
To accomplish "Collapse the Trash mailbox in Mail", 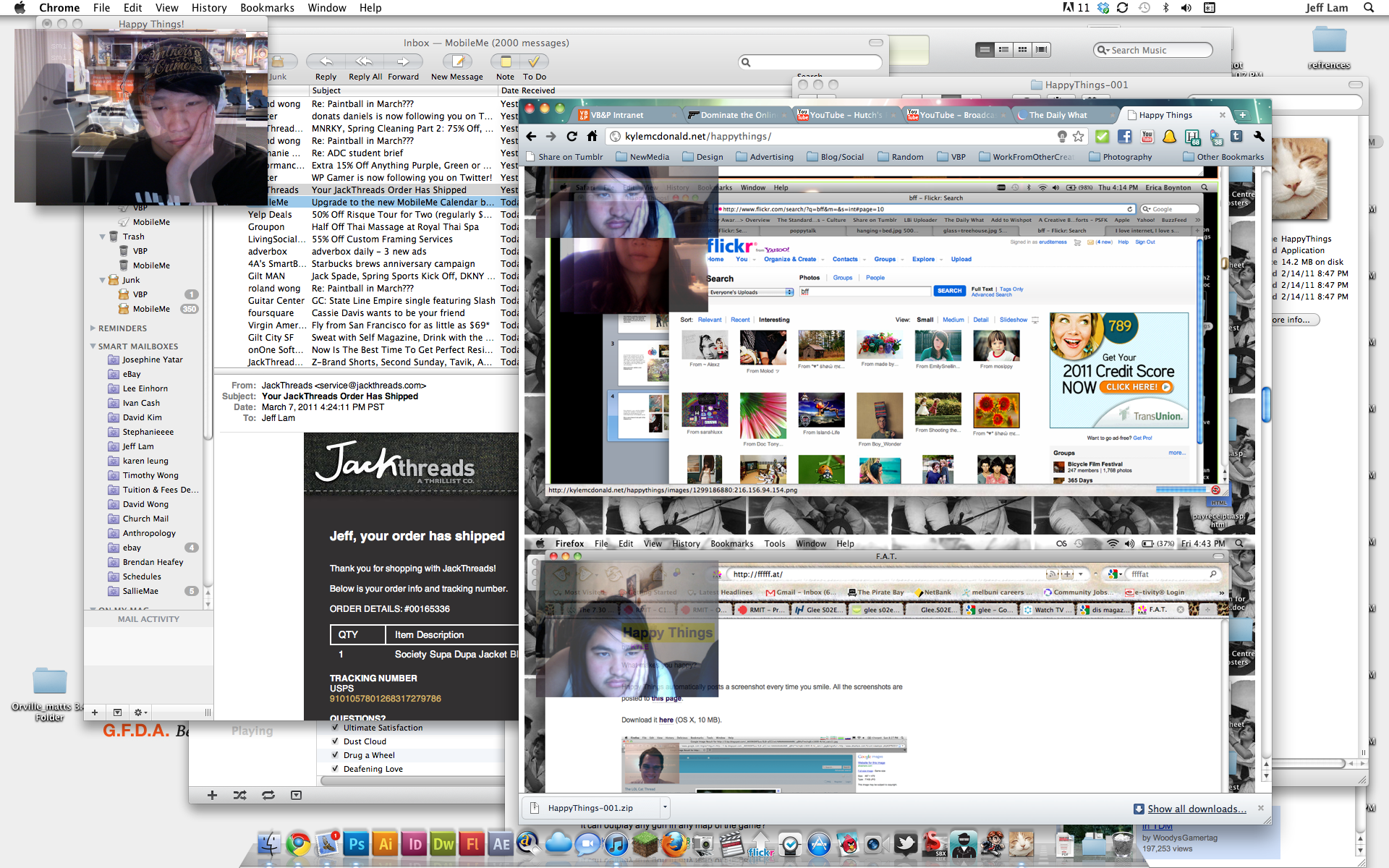I will point(102,237).
